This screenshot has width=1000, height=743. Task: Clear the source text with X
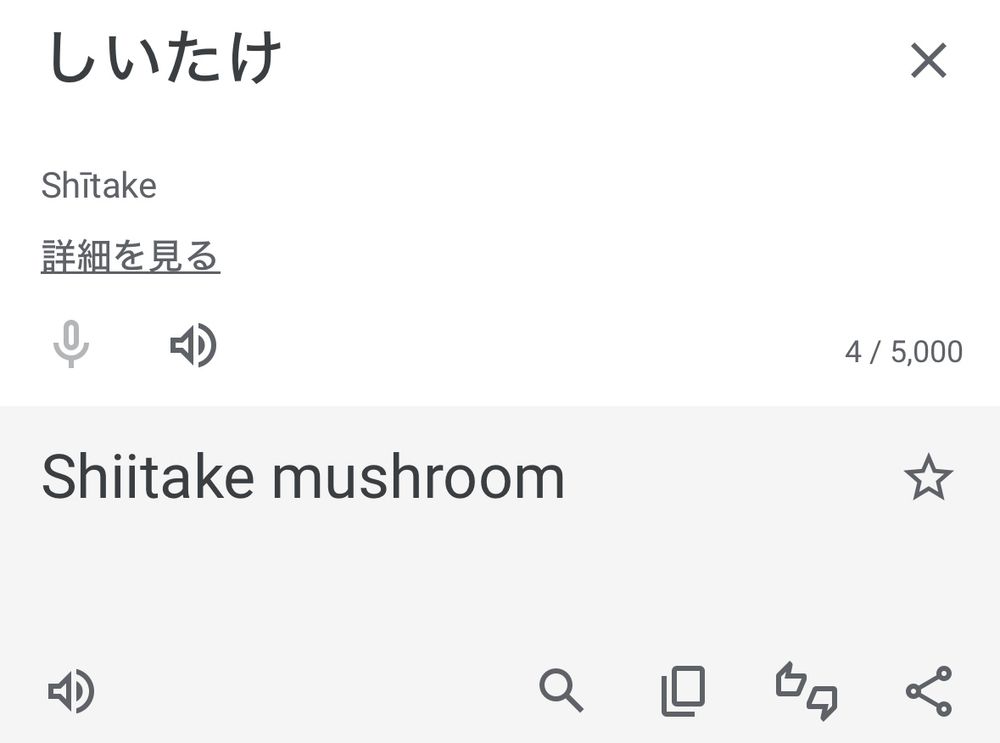pyautogui.click(x=928, y=62)
